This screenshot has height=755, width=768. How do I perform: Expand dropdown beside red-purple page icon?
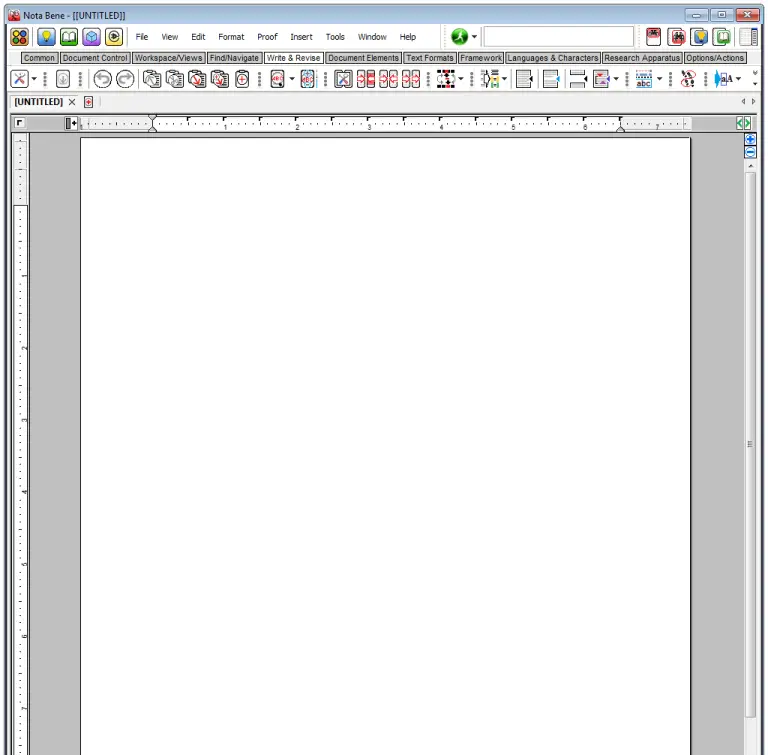pyautogui.click(x=616, y=78)
